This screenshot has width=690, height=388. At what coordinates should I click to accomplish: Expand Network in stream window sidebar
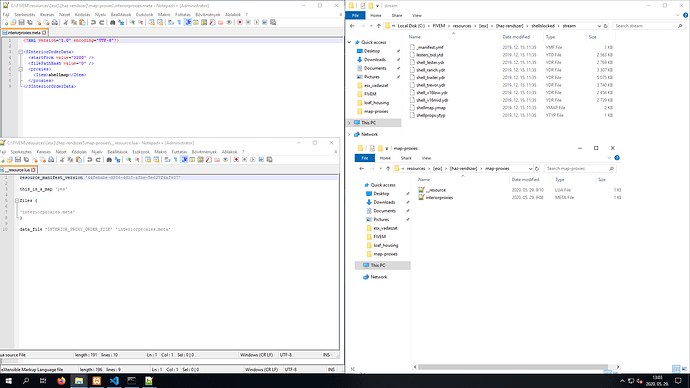click(349, 134)
